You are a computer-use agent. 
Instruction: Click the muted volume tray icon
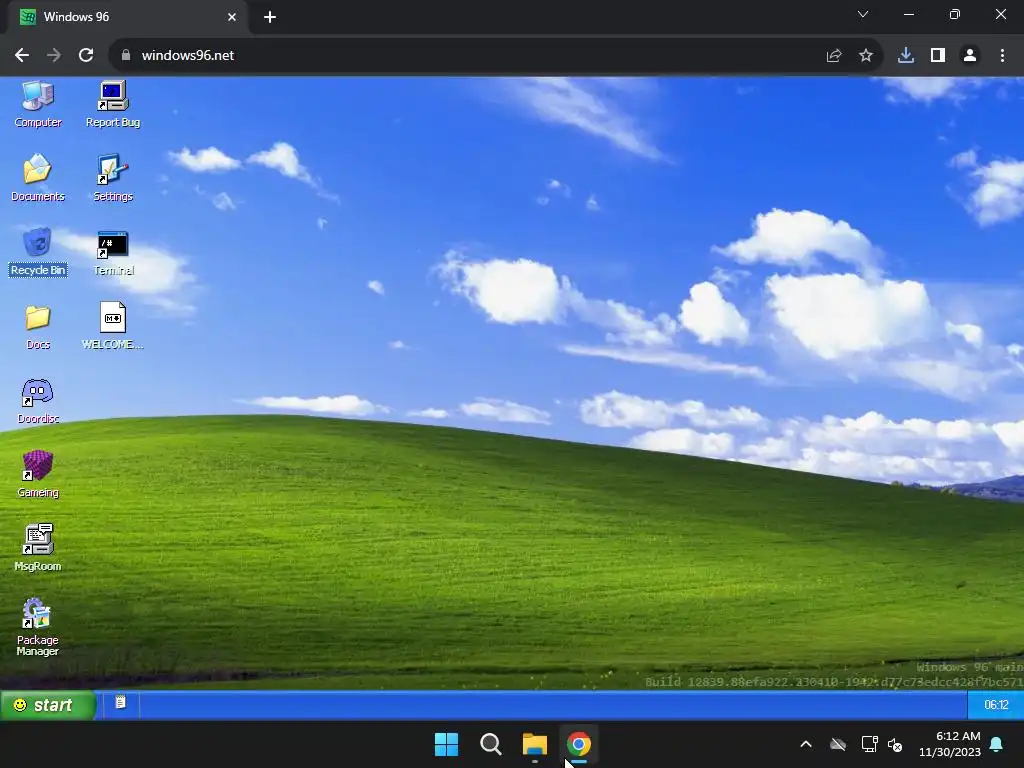point(895,744)
